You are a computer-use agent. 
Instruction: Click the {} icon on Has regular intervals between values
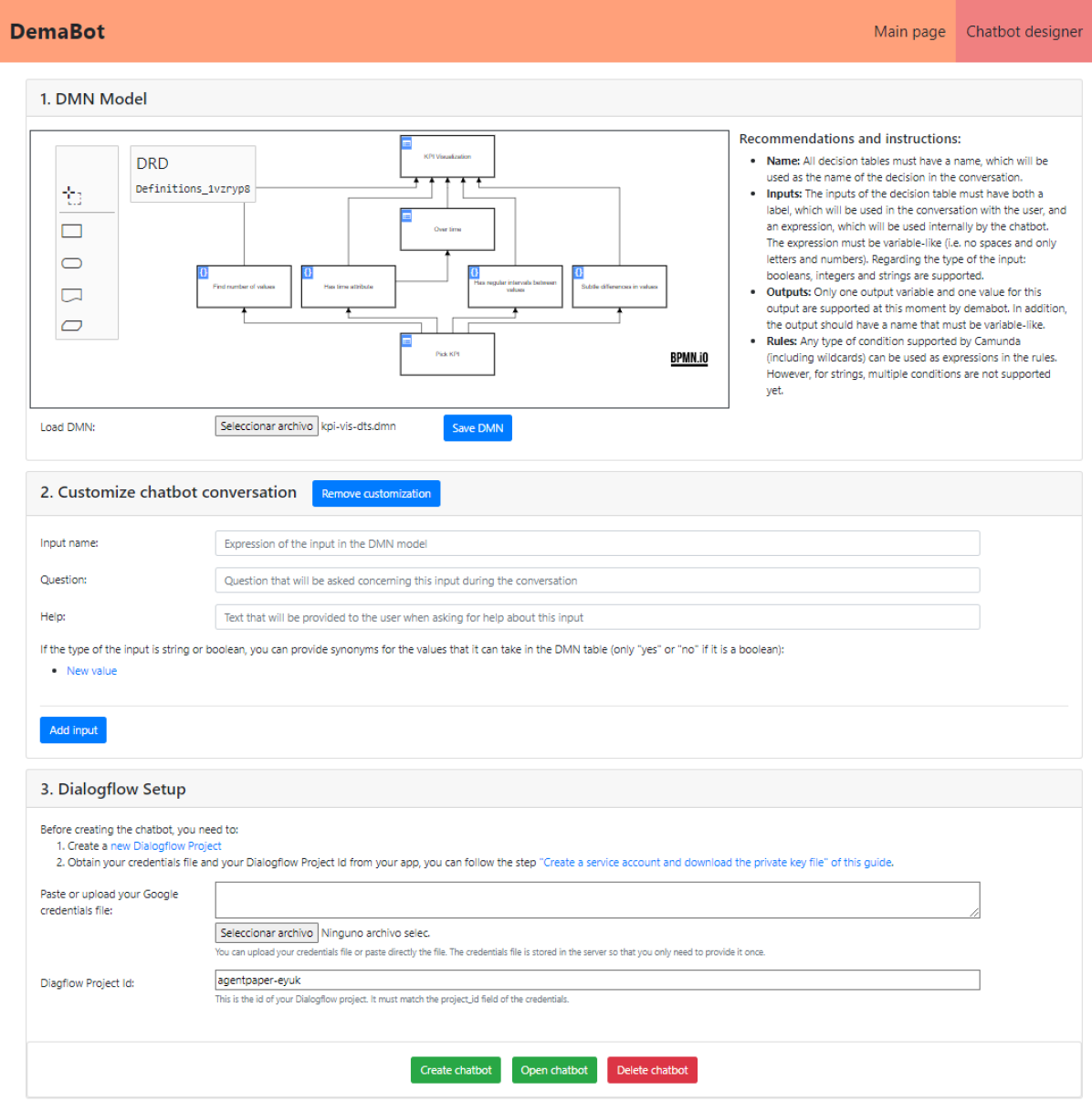tap(475, 271)
